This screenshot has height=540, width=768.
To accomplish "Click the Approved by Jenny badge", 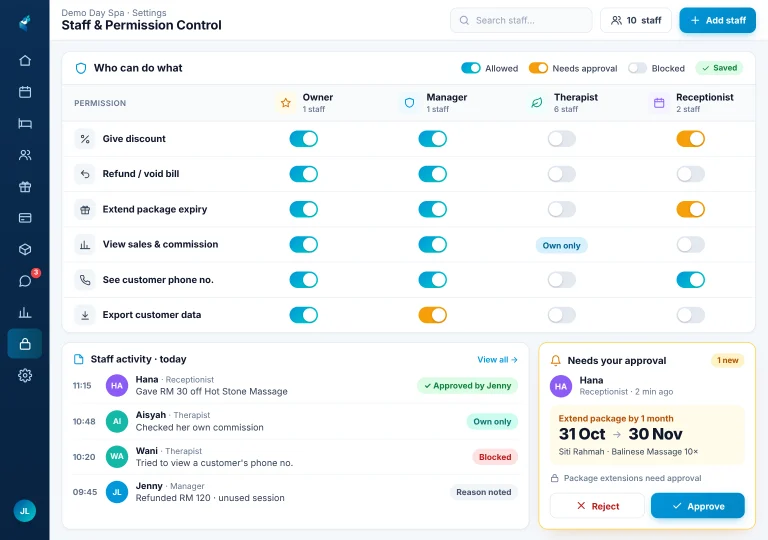I will coord(468,386).
